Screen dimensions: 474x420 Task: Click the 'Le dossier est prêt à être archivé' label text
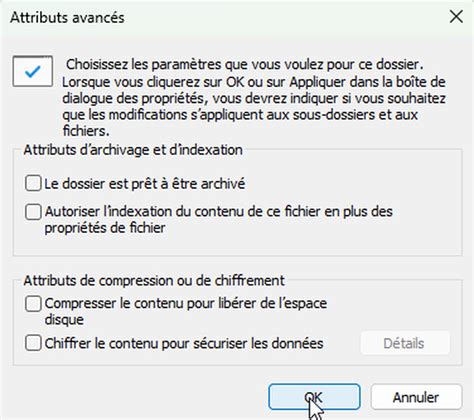point(145,184)
